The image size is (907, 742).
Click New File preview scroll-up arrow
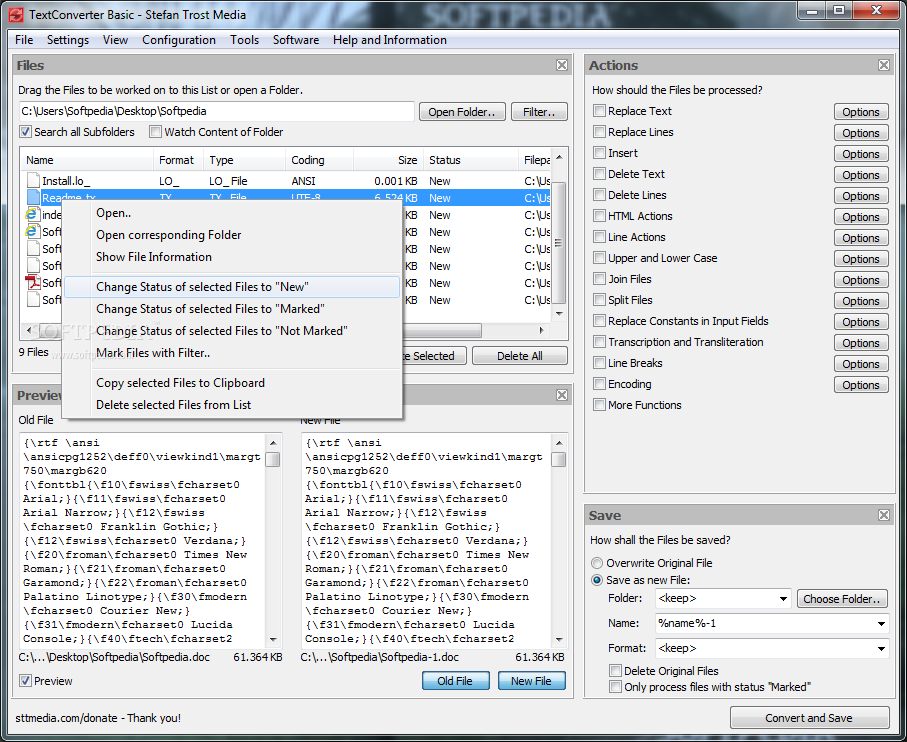coord(559,443)
